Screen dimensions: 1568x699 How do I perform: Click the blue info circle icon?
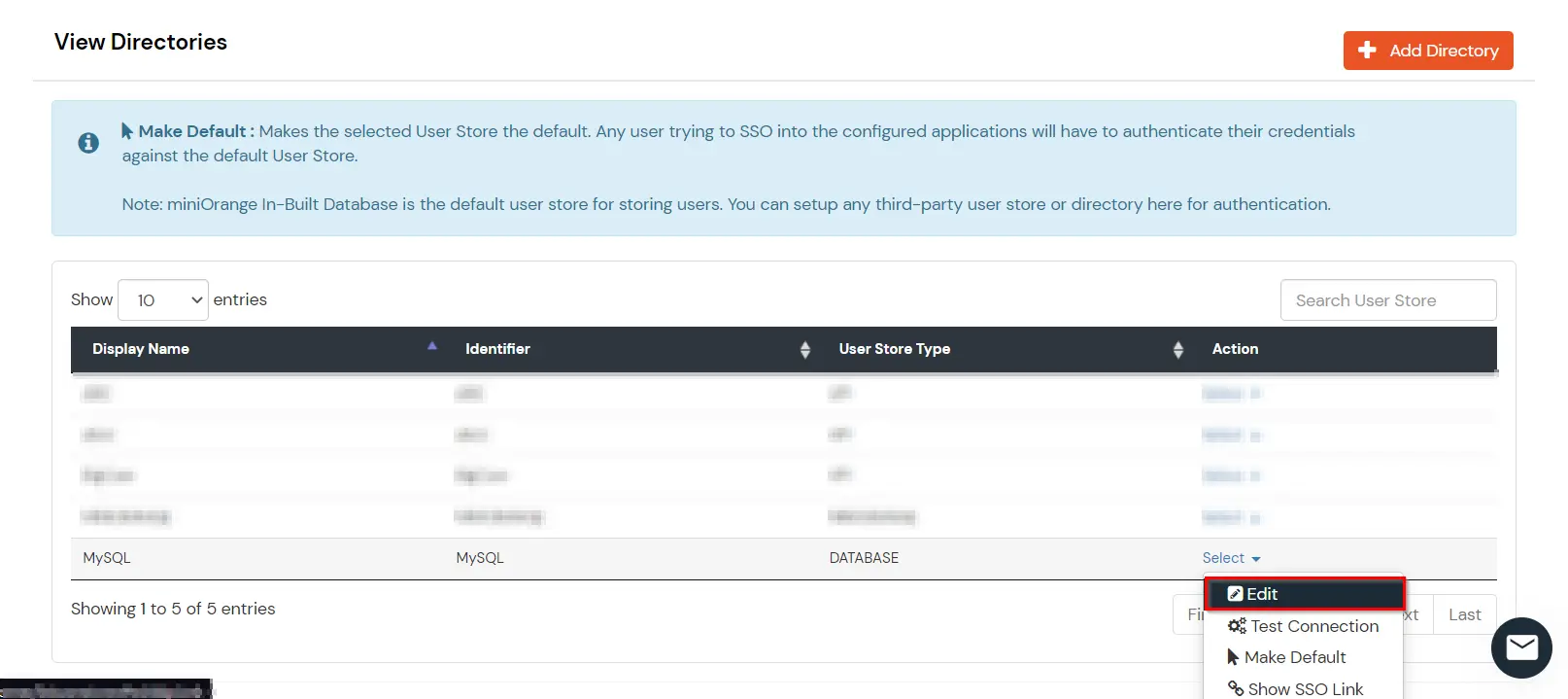coord(88,143)
